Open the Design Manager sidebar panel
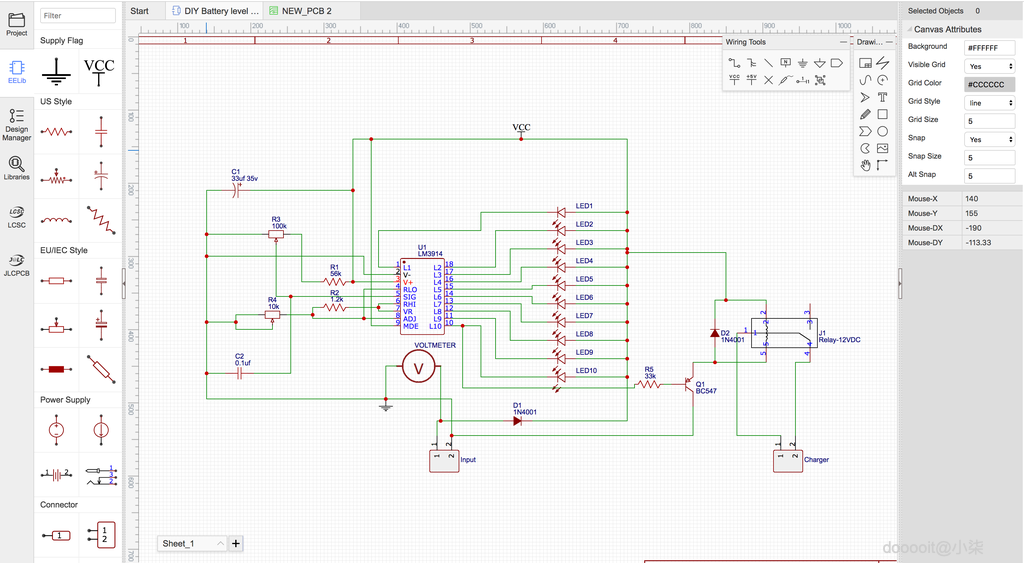 click(x=16, y=124)
